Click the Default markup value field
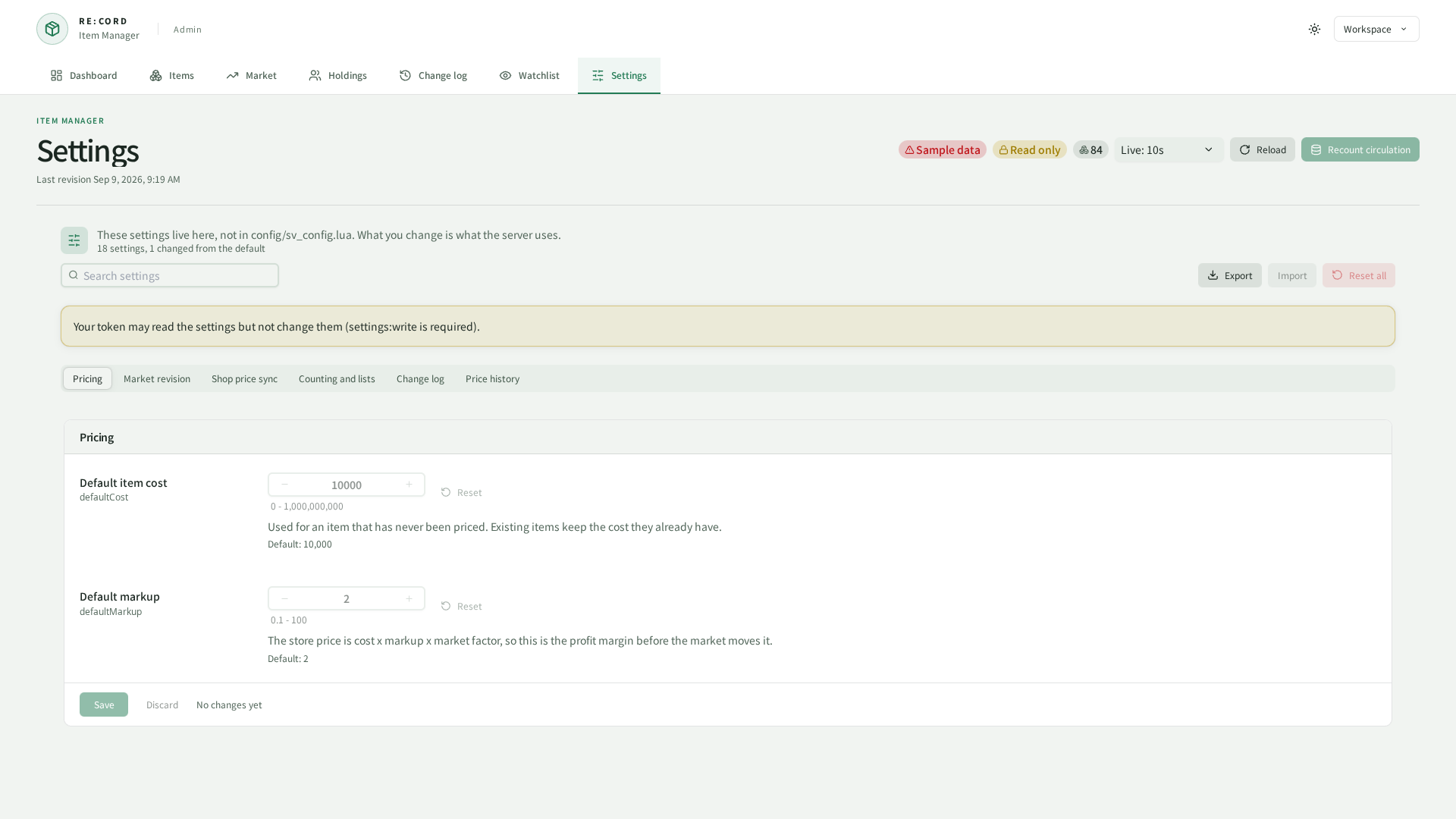1456x819 pixels. point(347,598)
